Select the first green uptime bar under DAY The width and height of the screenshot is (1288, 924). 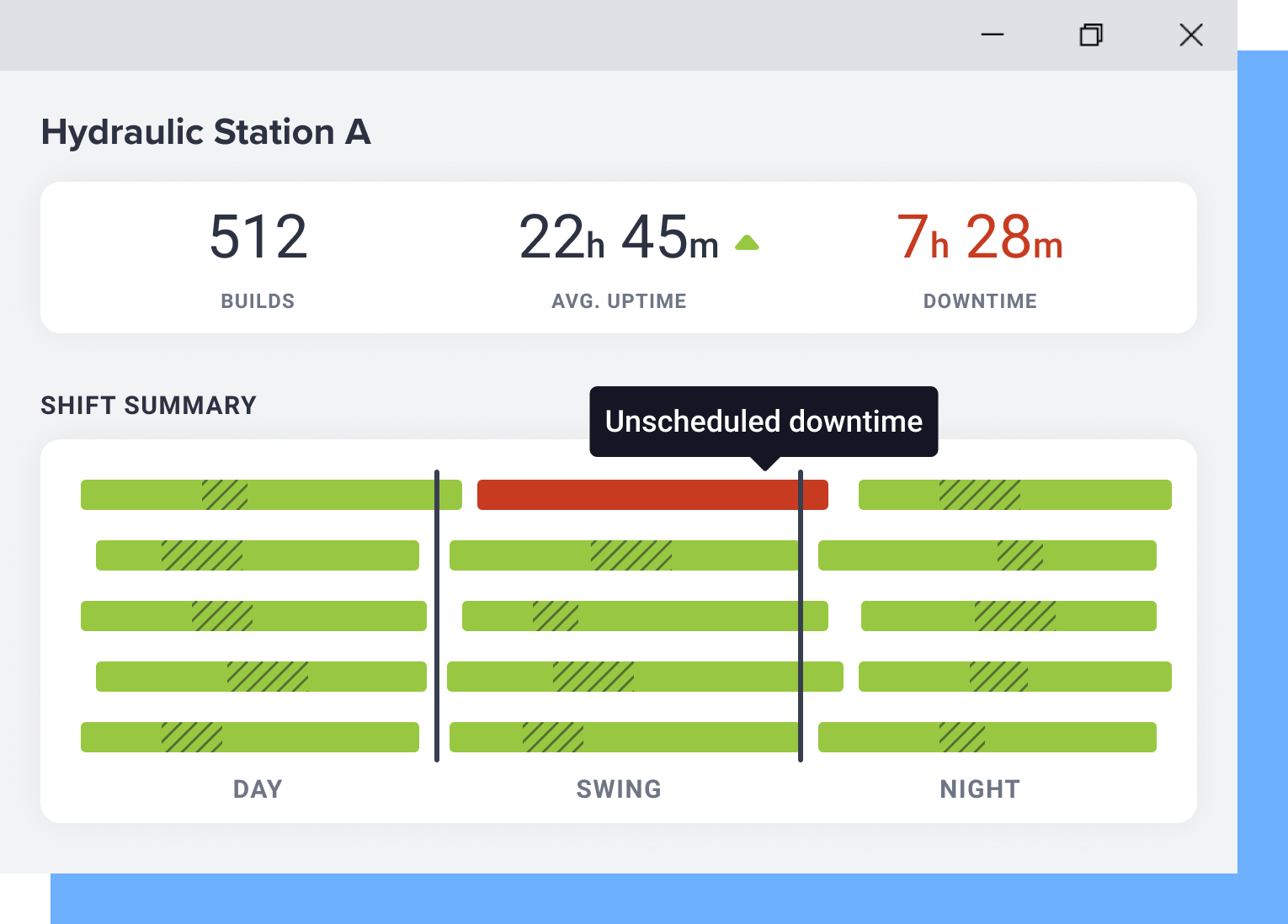tap(271, 495)
